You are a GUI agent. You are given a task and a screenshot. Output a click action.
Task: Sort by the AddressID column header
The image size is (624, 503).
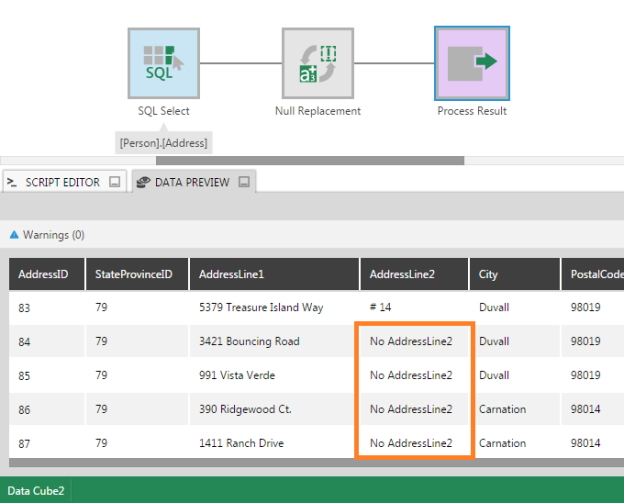[x=43, y=274]
